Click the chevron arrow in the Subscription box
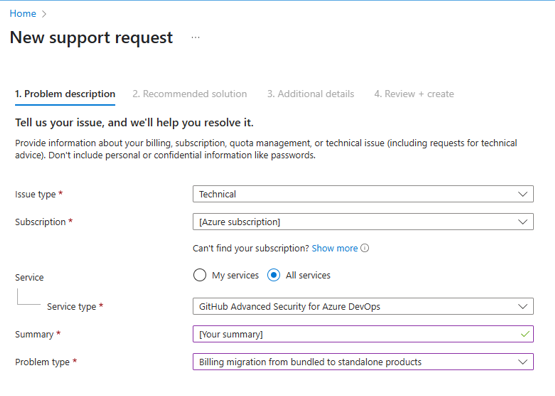 click(x=522, y=222)
